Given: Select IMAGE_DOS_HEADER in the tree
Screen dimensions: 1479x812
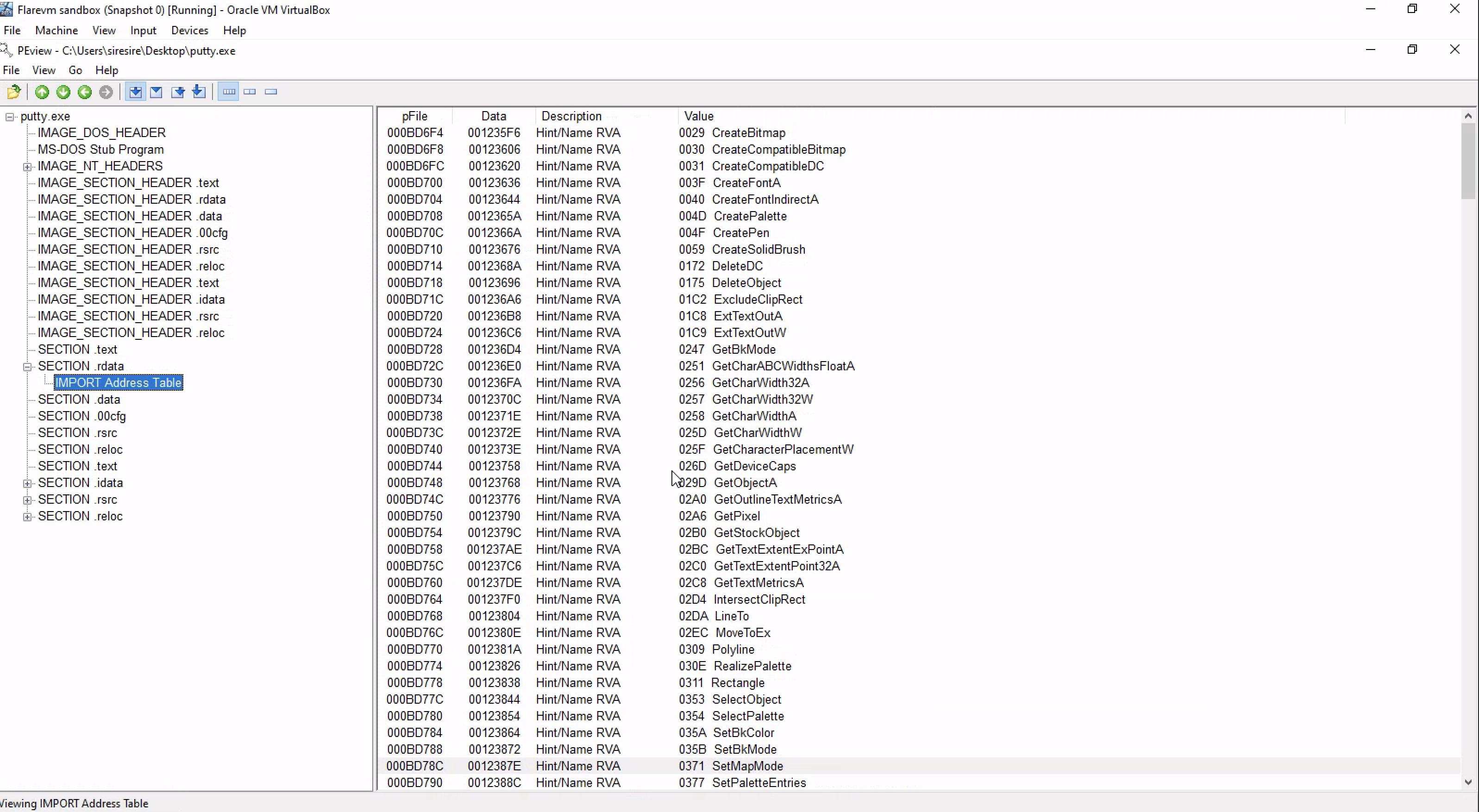Looking at the screenshot, I should [x=101, y=132].
